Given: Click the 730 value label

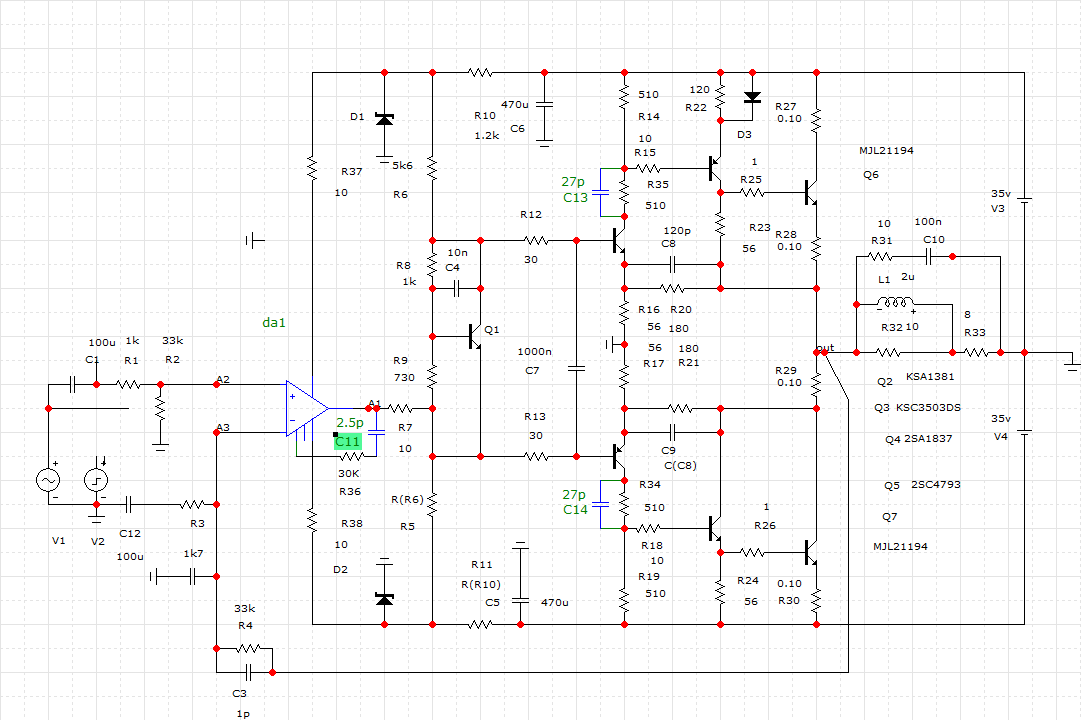Looking at the screenshot, I should coord(404,378).
